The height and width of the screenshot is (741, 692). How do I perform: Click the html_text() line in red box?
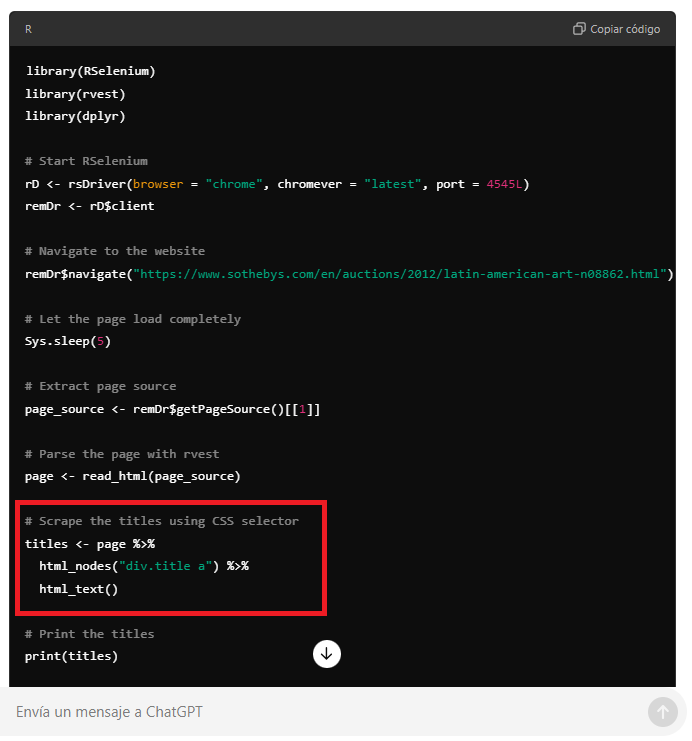coord(78,589)
